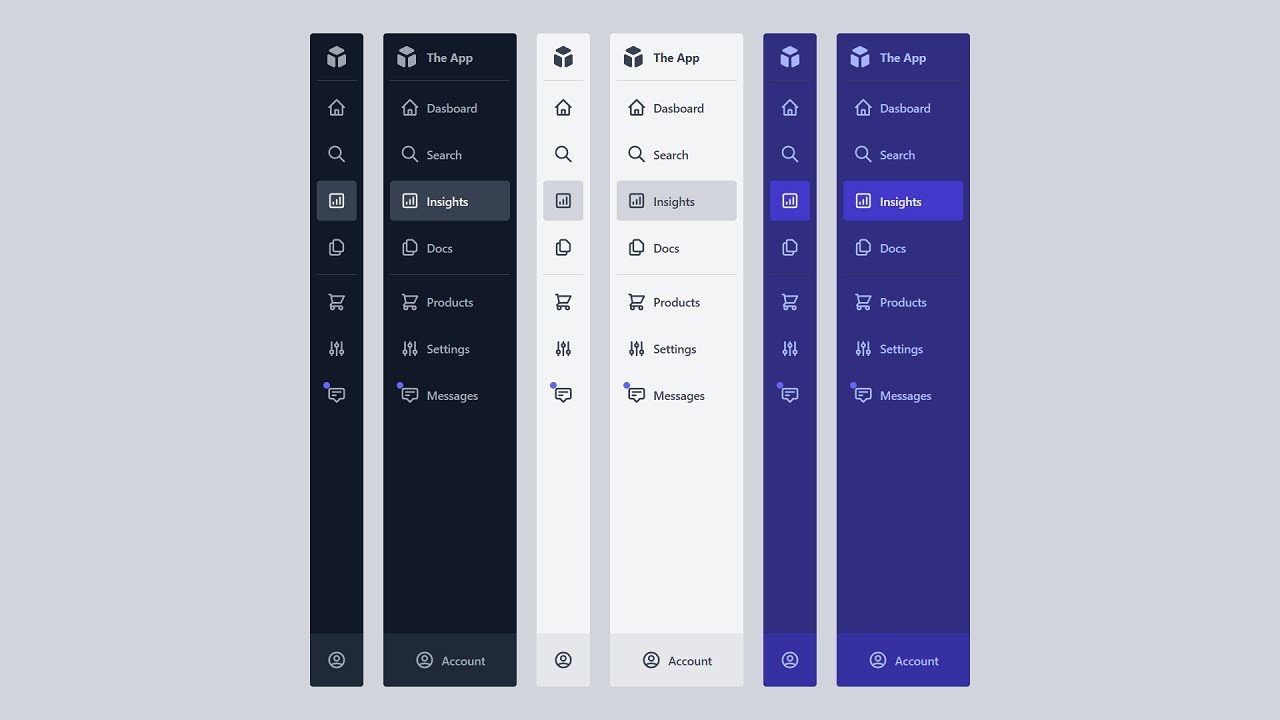1280x720 pixels.
Task: View Messages in the dark expanded sidebar
Action: tap(450, 395)
